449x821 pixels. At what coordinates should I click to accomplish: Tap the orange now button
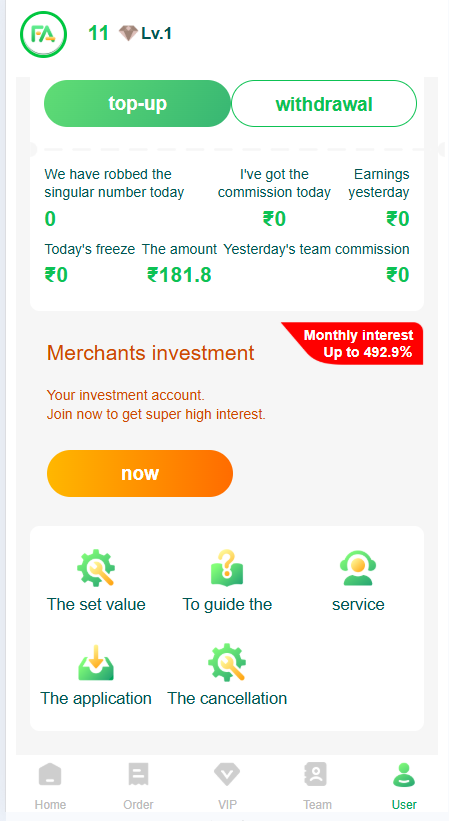(140, 473)
